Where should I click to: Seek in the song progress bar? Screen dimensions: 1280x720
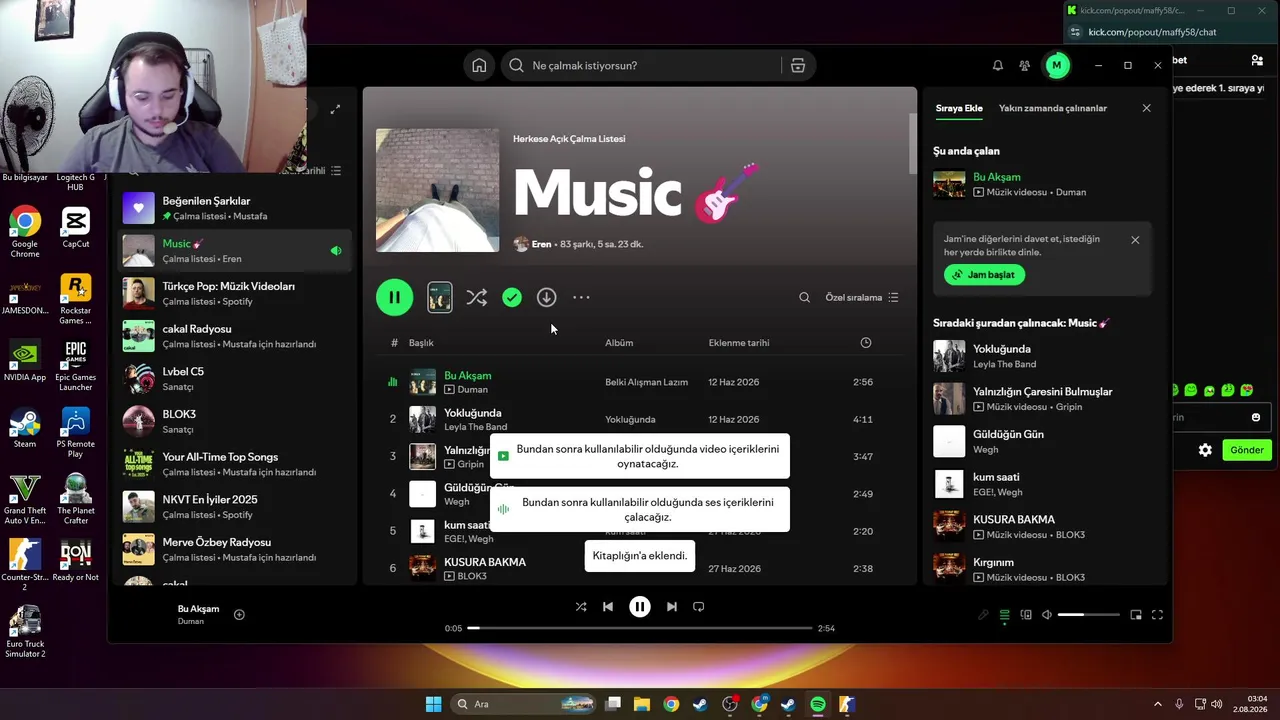point(640,628)
